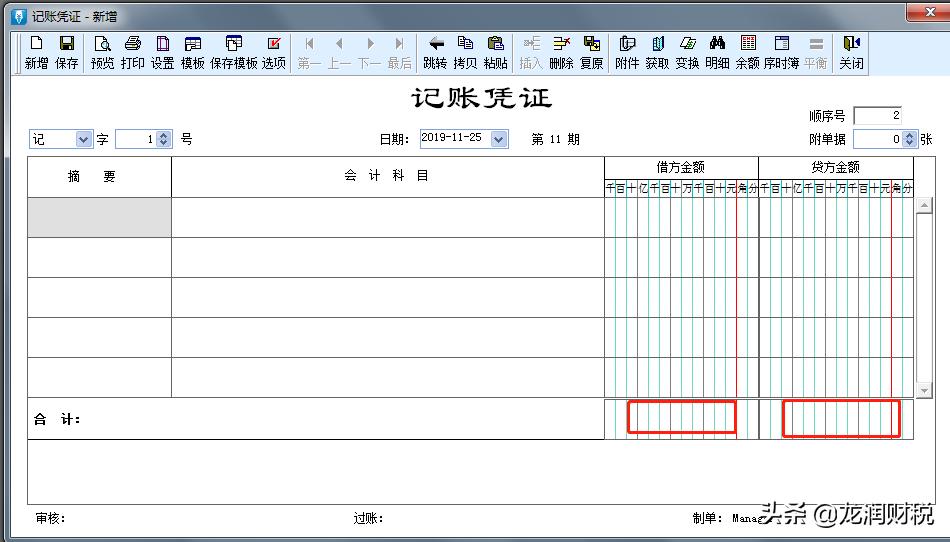Go to 最后 last voucher
The image size is (950, 542).
399,52
